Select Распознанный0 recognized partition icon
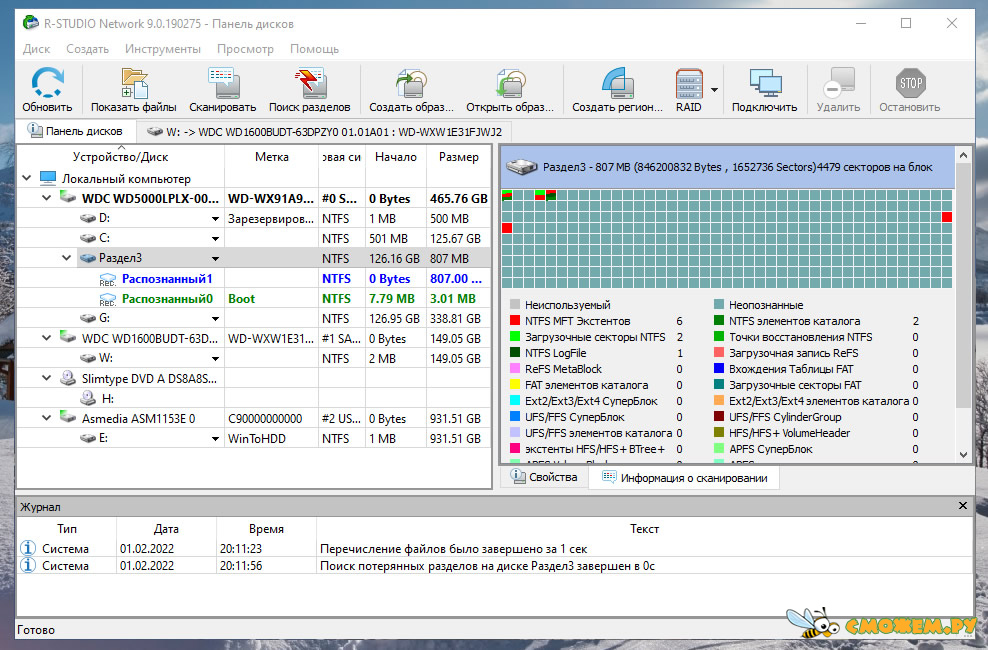The width and height of the screenshot is (988, 650). [108, 299]
